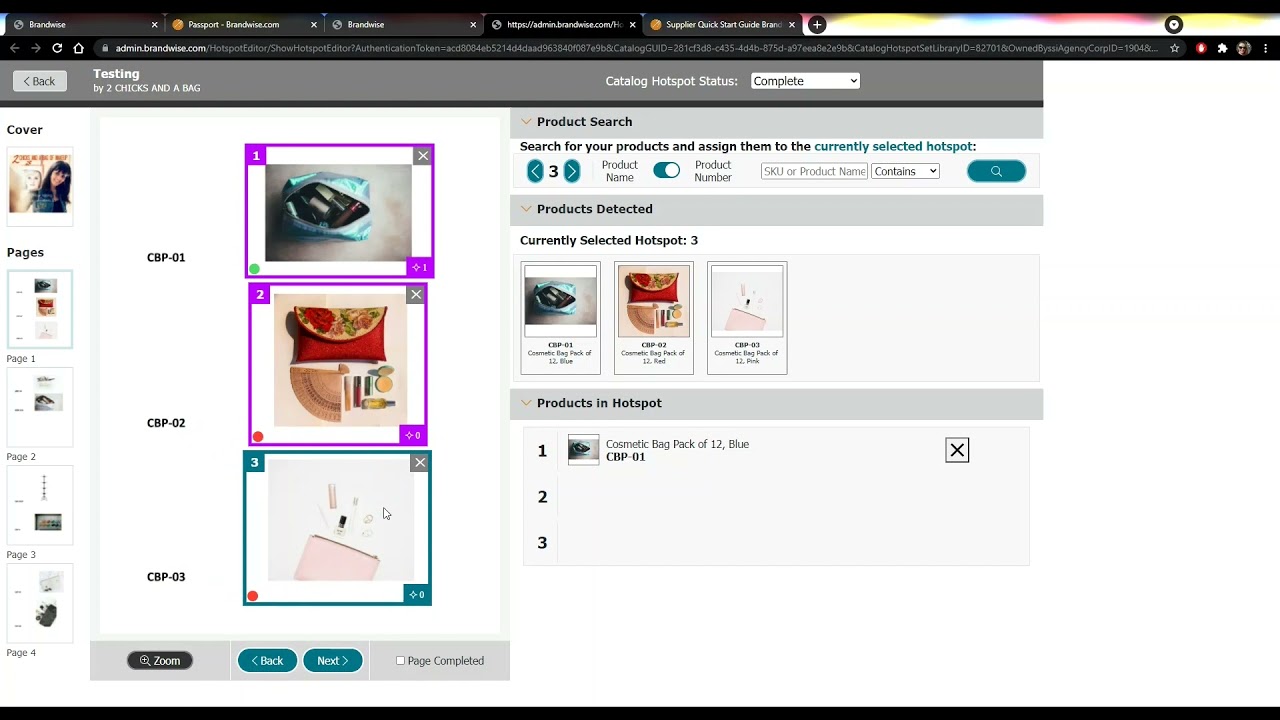Collapse the Products Detected section

point(526,209)
